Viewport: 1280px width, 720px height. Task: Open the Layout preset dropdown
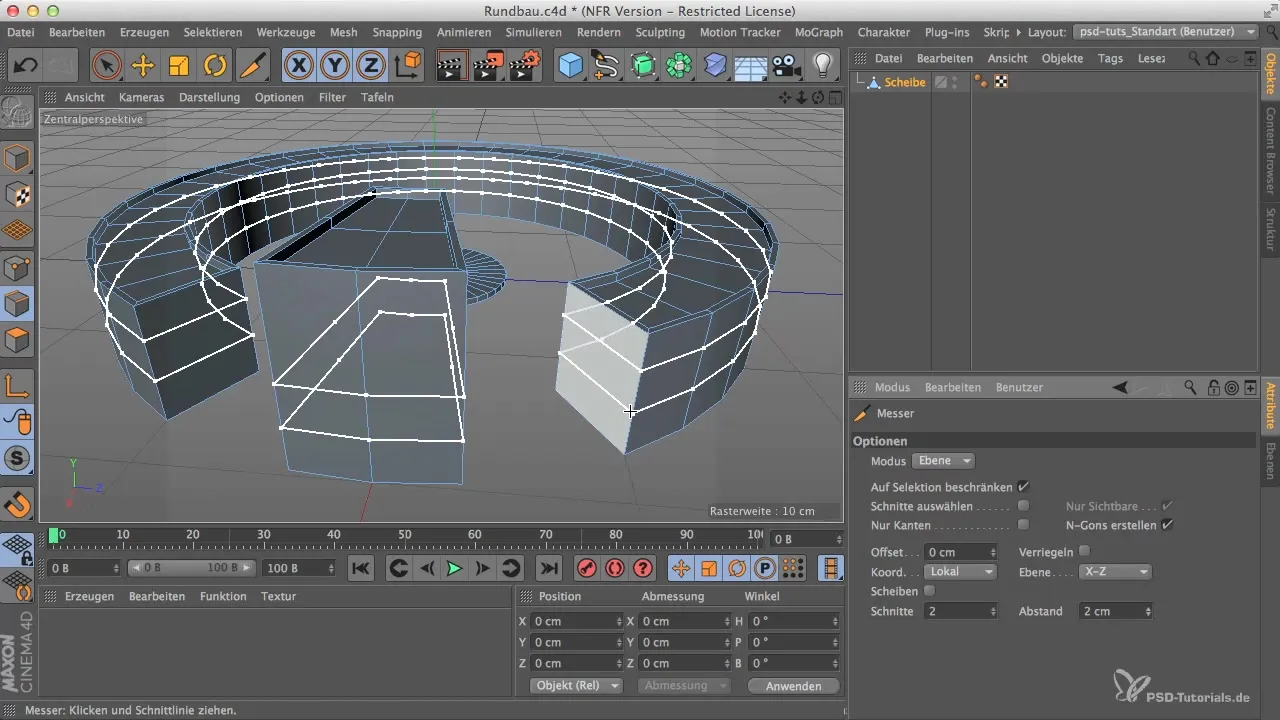[1165, 32]
